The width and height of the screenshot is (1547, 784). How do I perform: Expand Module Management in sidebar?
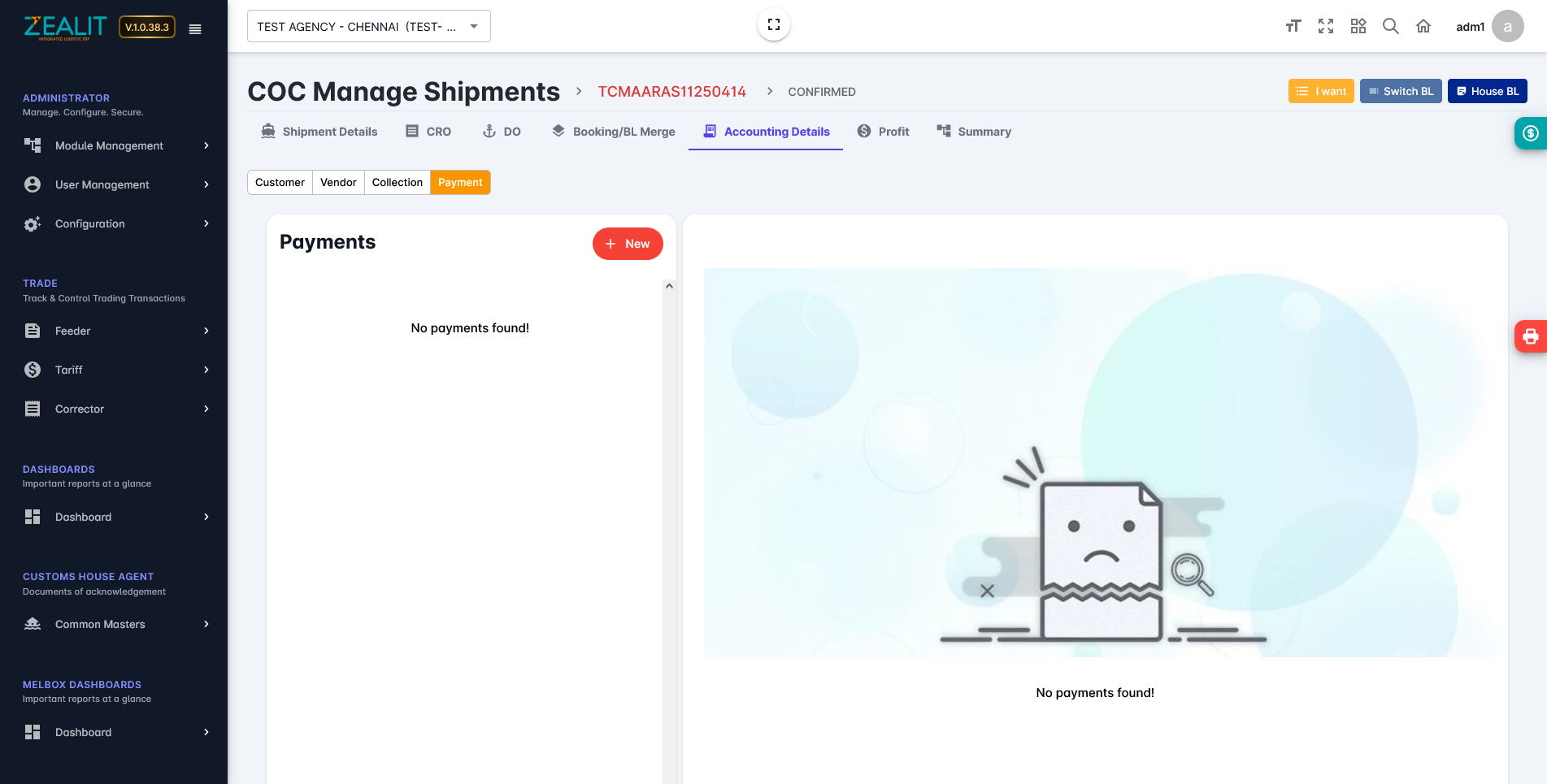coord(117,145)
